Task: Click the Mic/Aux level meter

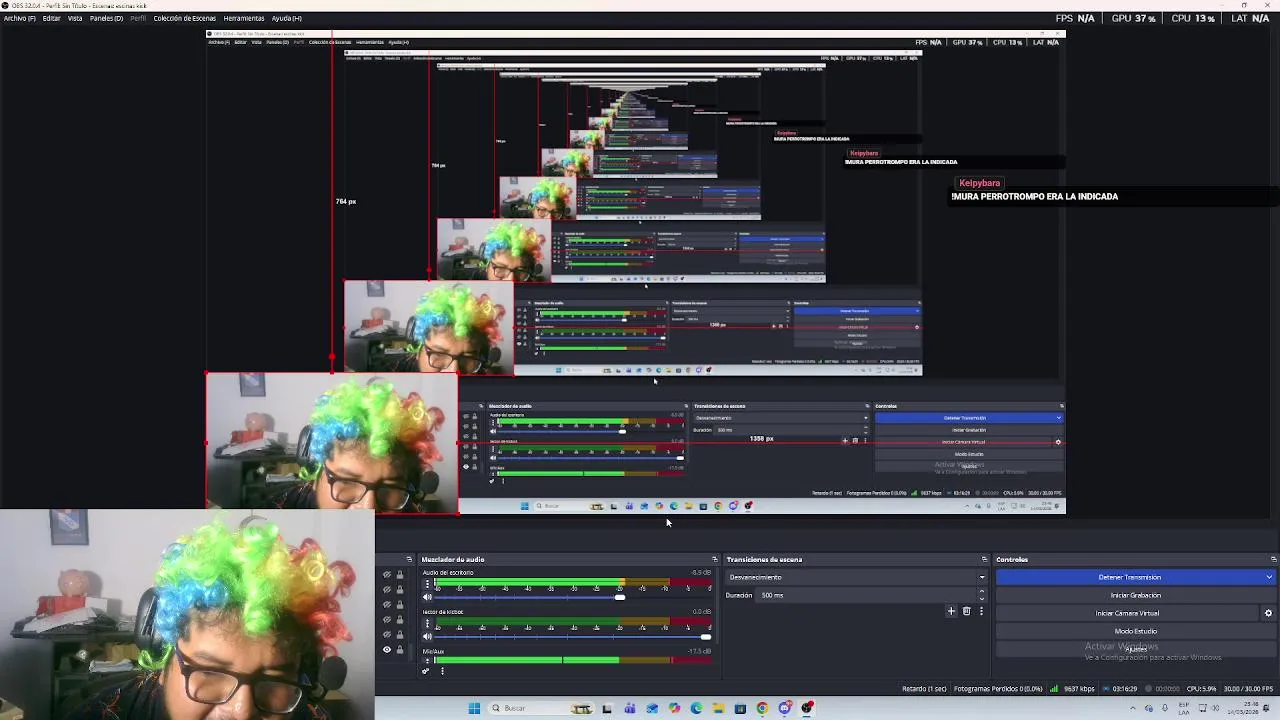Action: [573, 660]
